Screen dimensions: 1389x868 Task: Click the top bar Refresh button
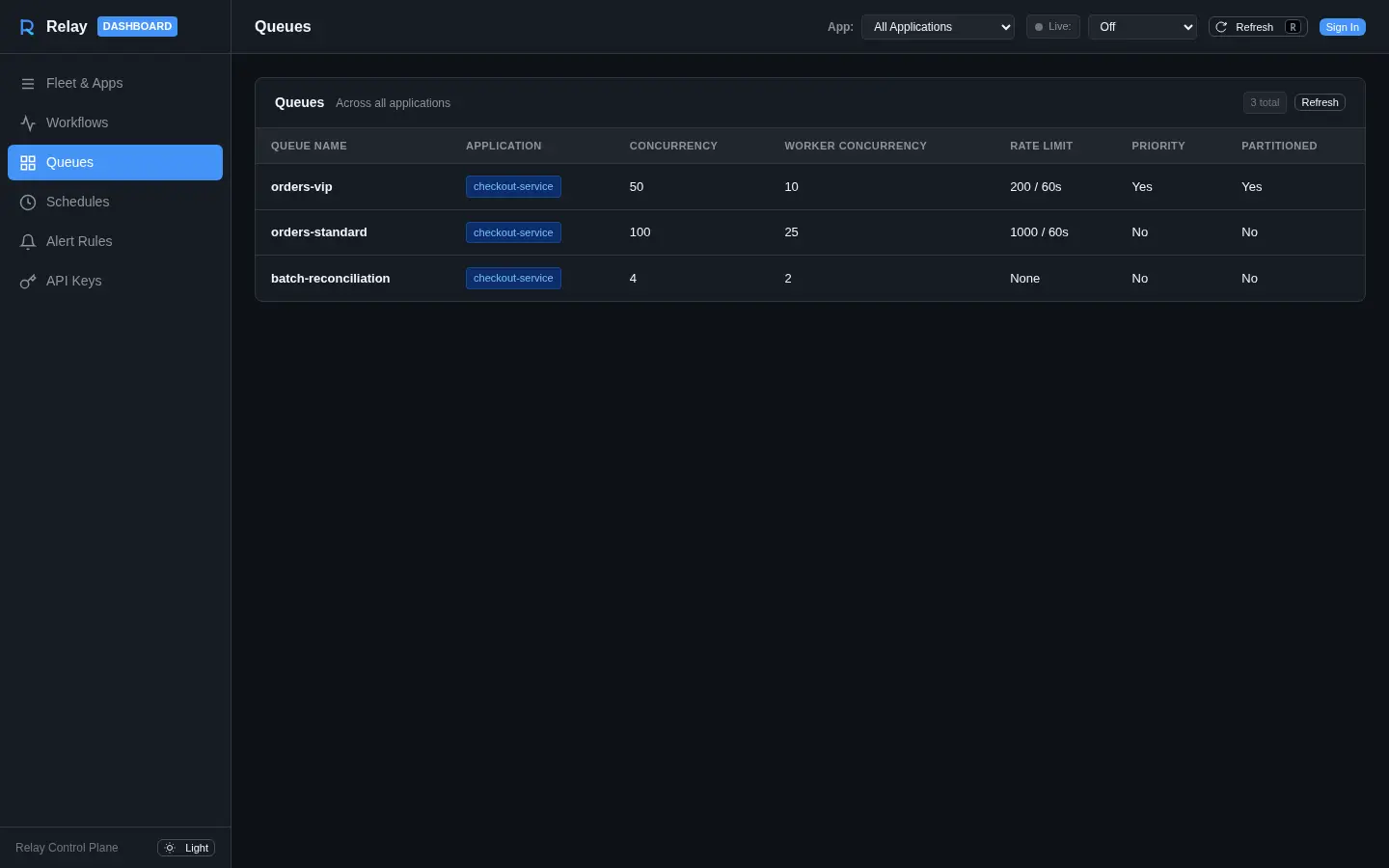tap(1258, 27)
